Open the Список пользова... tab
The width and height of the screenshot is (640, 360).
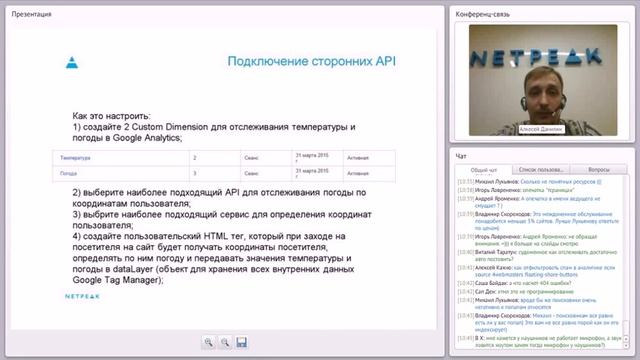pos(541,169)
